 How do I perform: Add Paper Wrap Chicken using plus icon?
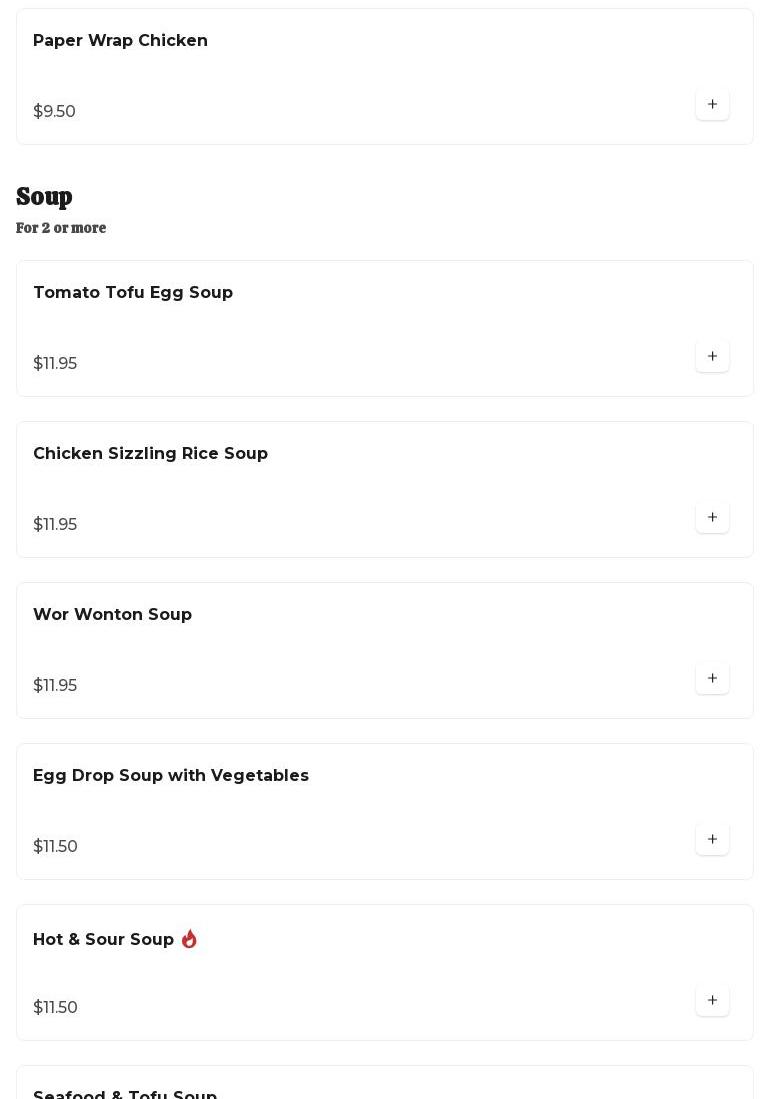pyautogui.click(x=712, y=104)
